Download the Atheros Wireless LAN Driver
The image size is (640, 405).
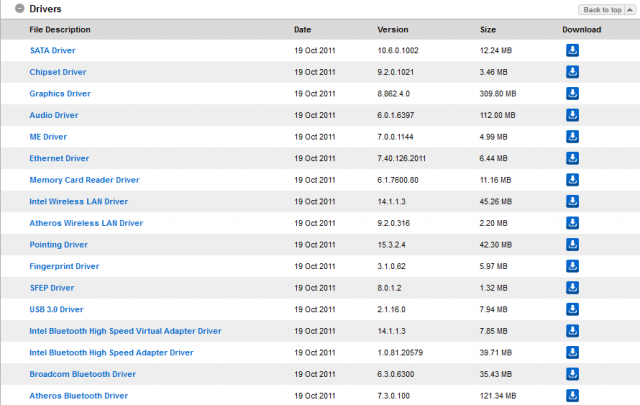click(572, 223)
